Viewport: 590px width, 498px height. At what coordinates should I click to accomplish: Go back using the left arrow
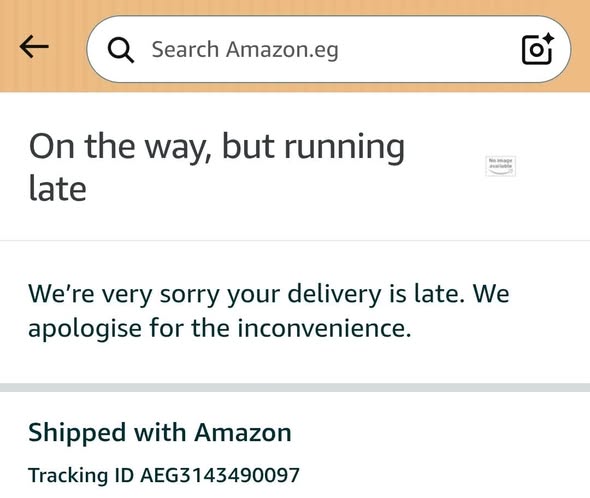click(34, 47)
